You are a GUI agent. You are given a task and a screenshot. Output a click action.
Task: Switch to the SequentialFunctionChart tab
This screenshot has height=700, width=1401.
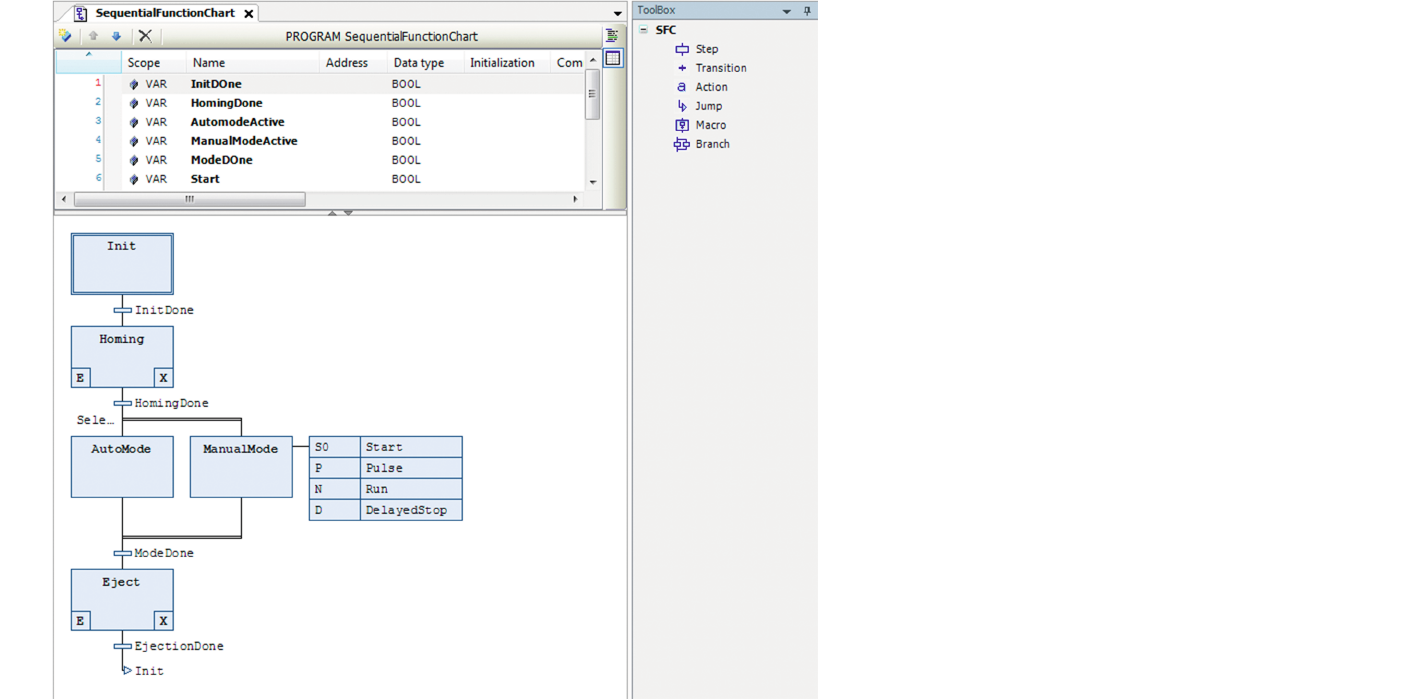[x=164, y=13]
